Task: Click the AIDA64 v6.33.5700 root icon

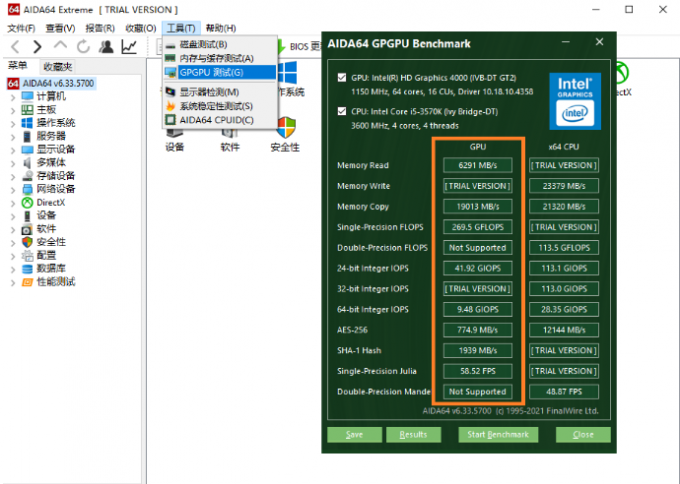Action: 13,83
